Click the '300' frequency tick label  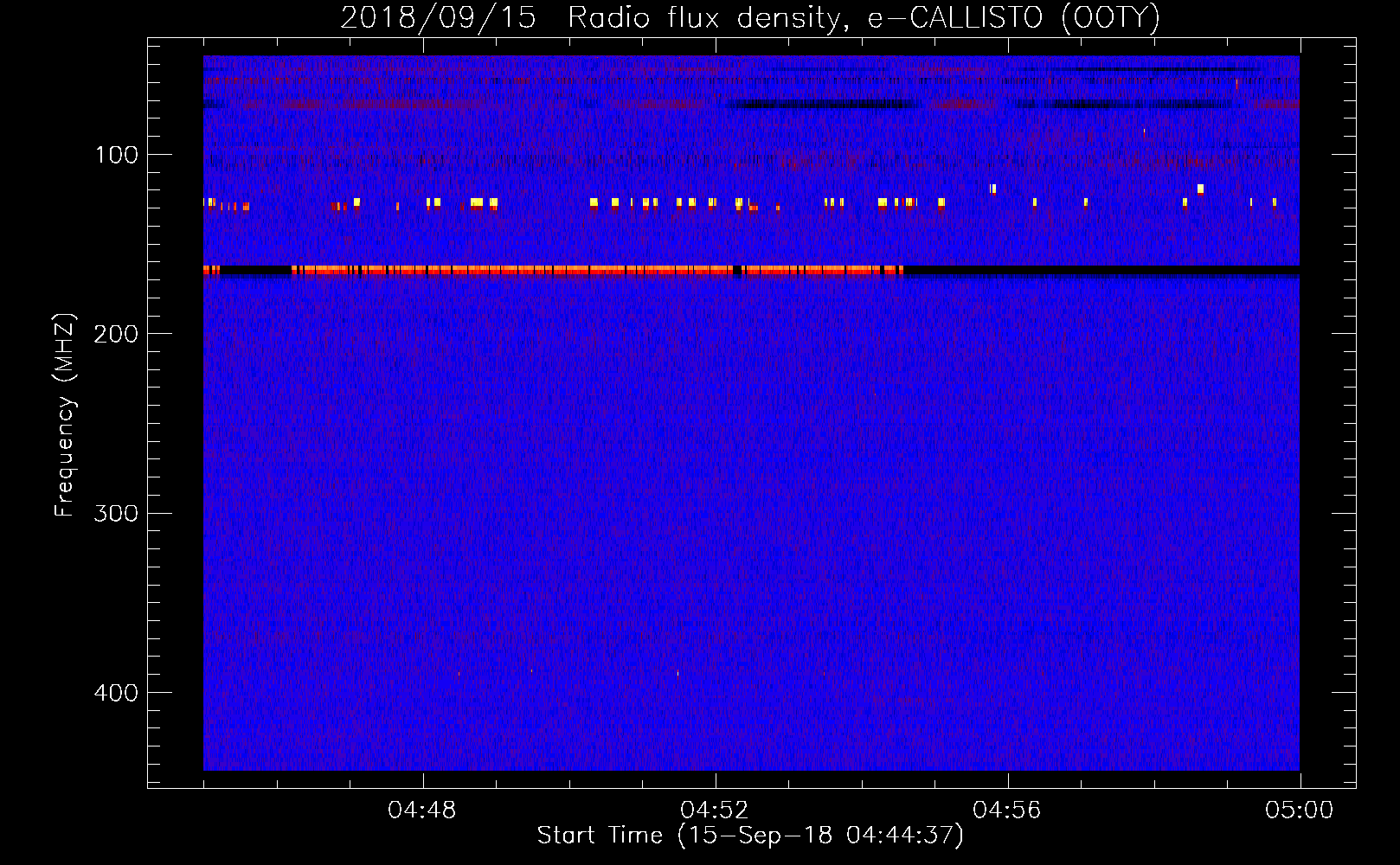[116, 513]
